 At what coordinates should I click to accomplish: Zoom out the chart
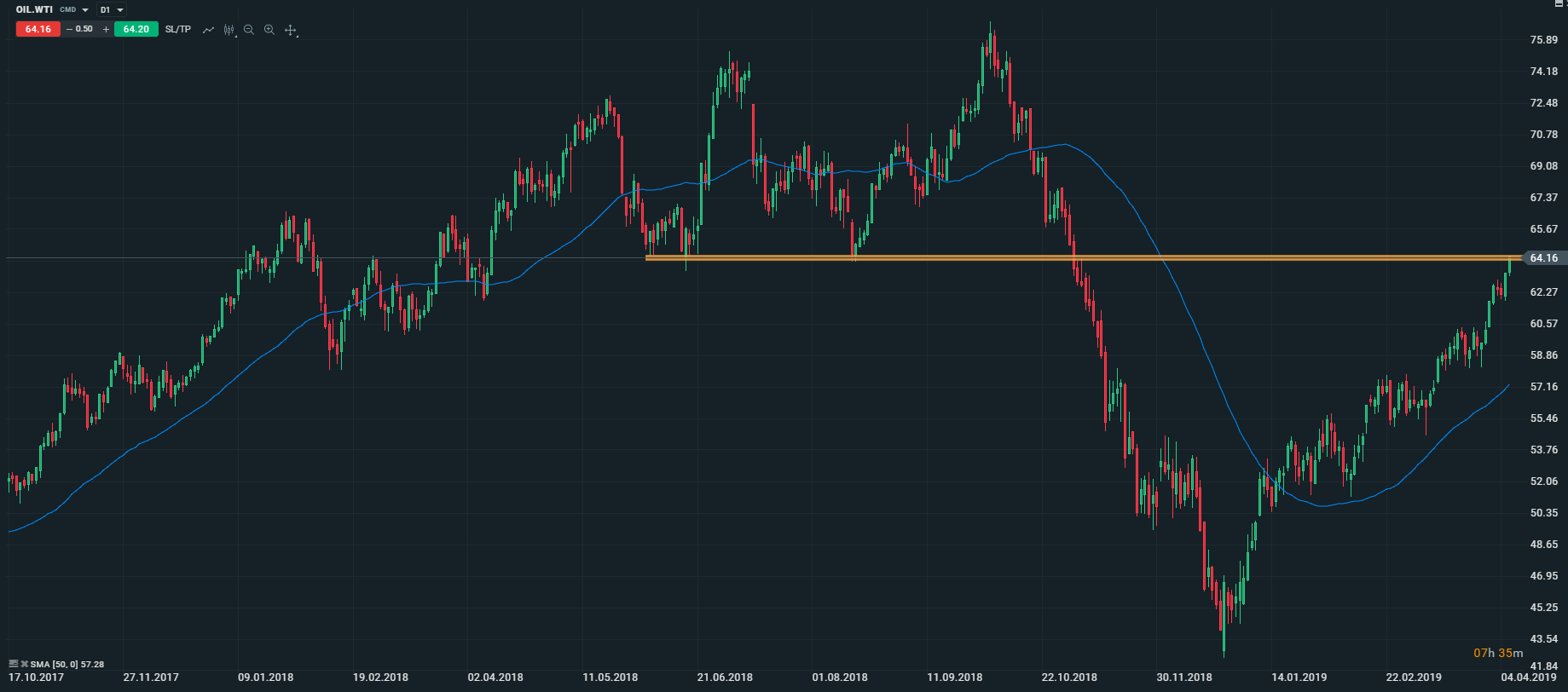click(x=249, y=30)
